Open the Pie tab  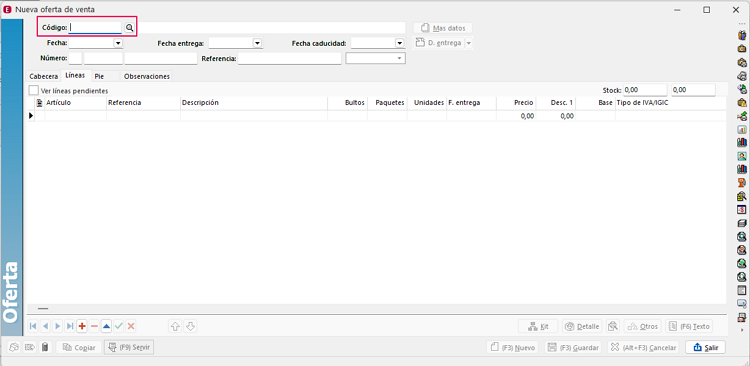point(99,77)
